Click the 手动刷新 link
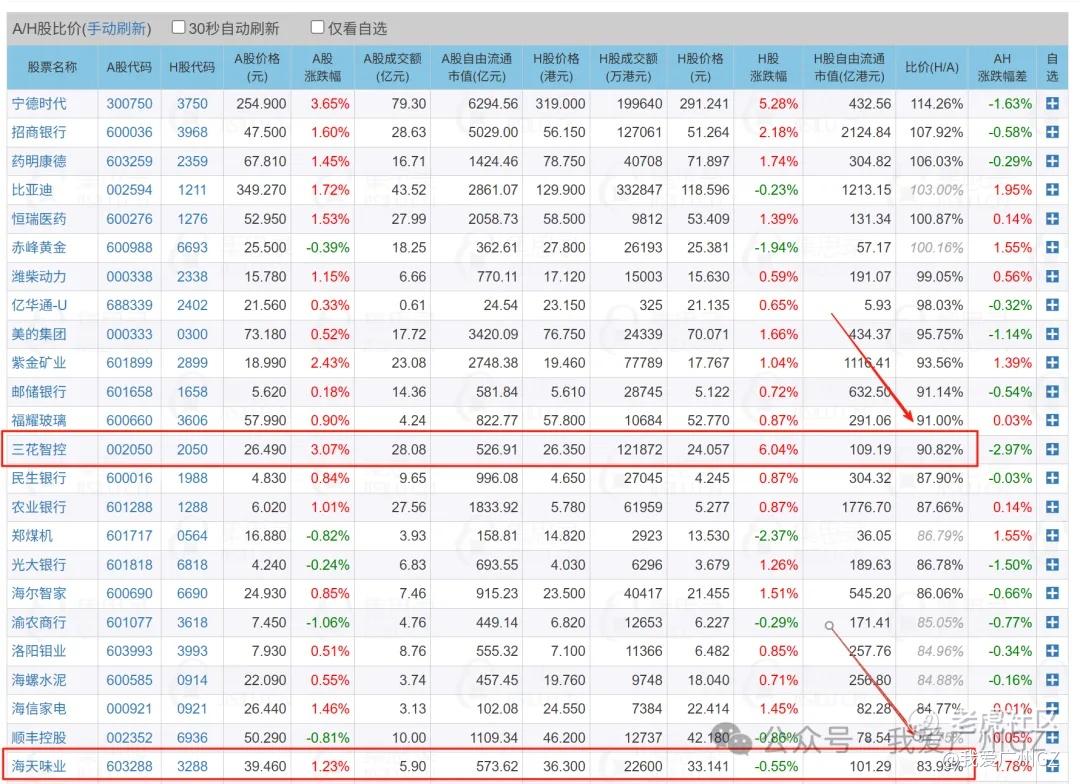The image size is (1080, 784). 116,29
